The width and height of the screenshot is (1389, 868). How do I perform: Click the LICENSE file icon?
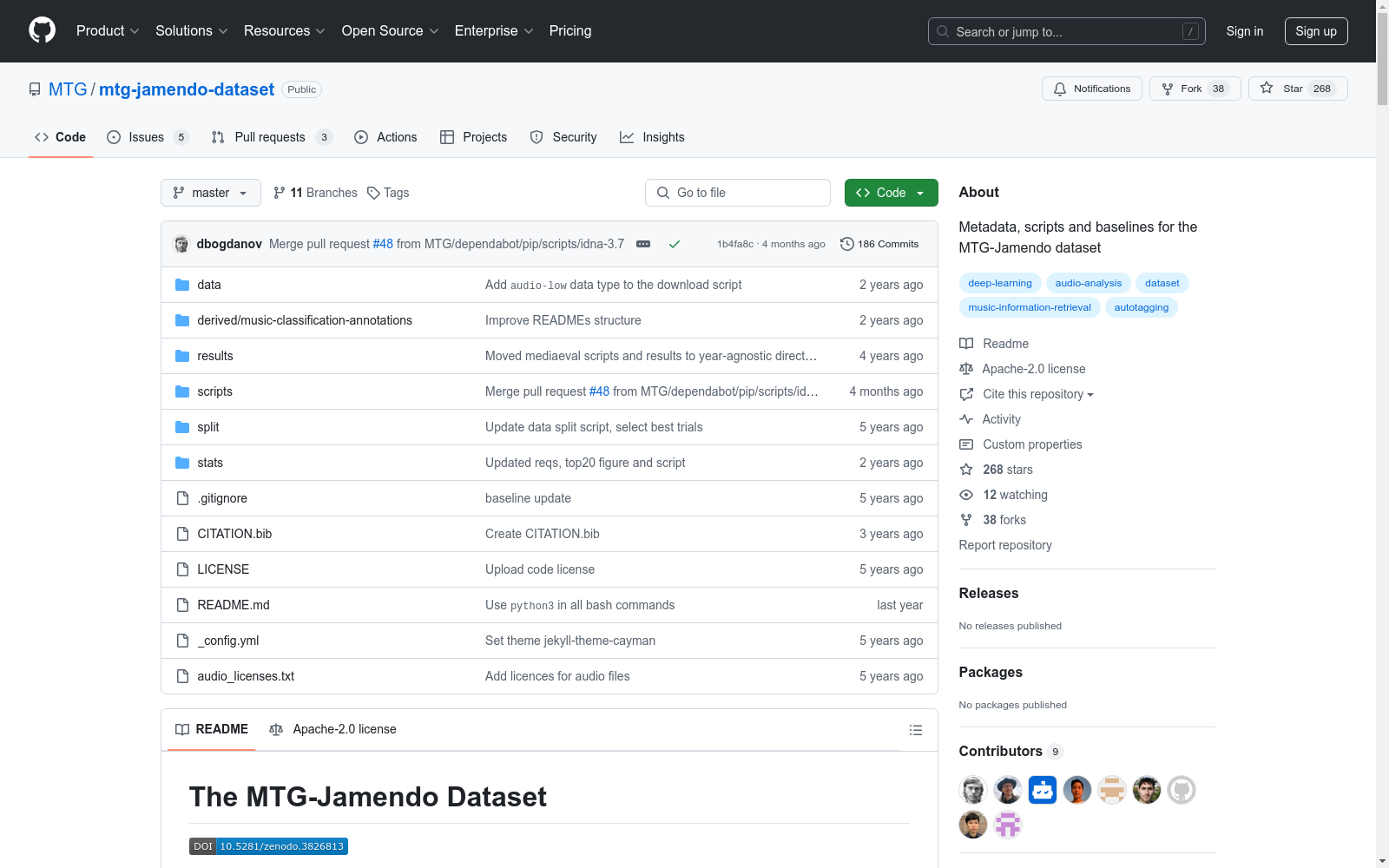(x=182, y=569)
